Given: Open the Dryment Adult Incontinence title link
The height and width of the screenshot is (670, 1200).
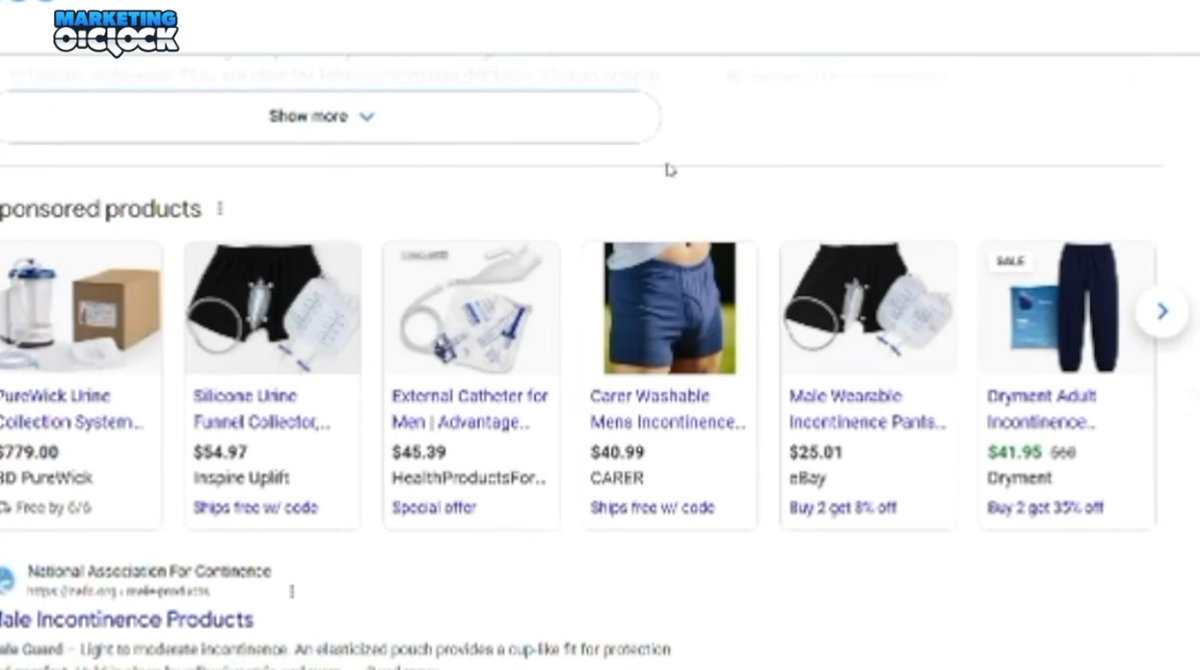Looking at the screenshot, I should click(x=1042, y=409).
